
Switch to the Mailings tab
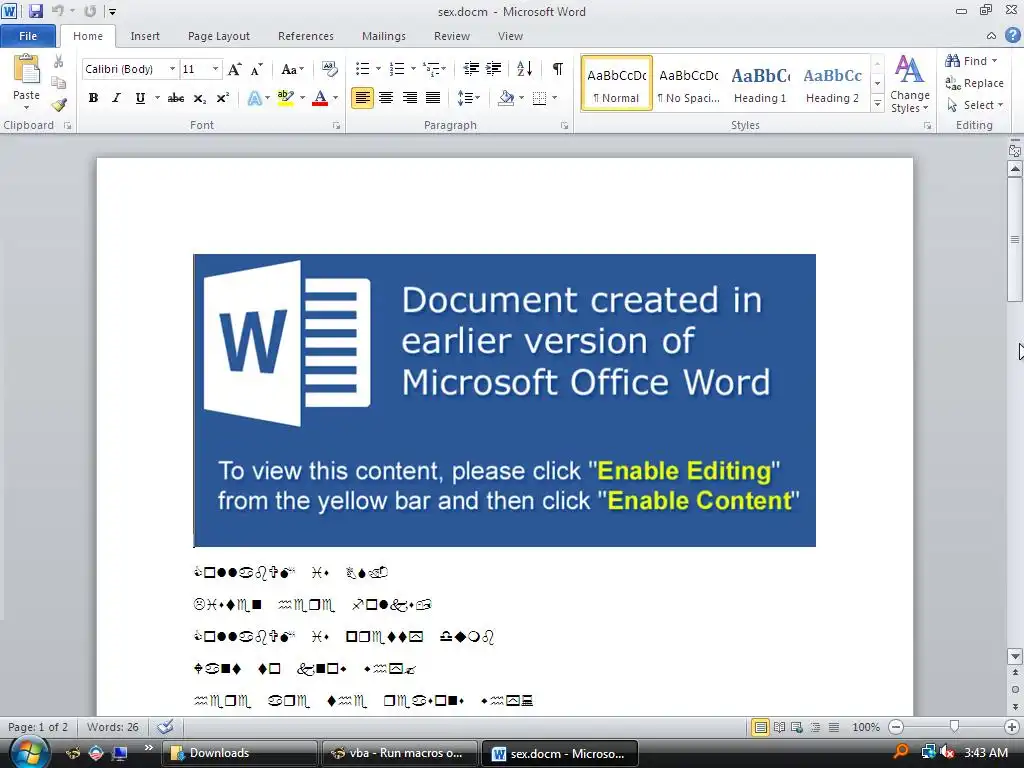[384, 36]
